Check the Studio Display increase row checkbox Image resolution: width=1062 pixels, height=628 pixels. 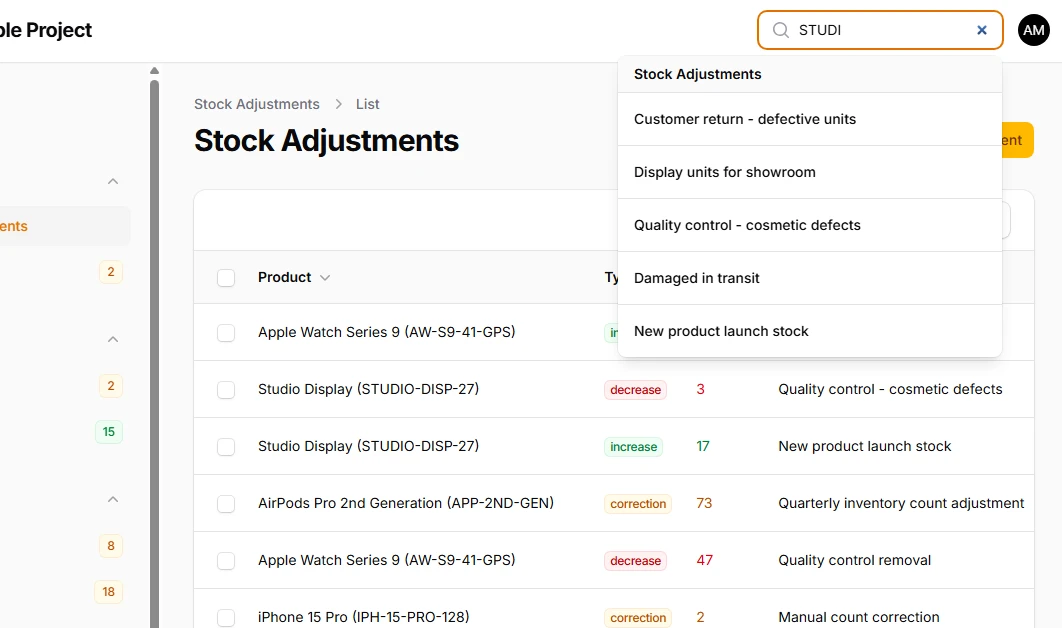pos(226,446)
